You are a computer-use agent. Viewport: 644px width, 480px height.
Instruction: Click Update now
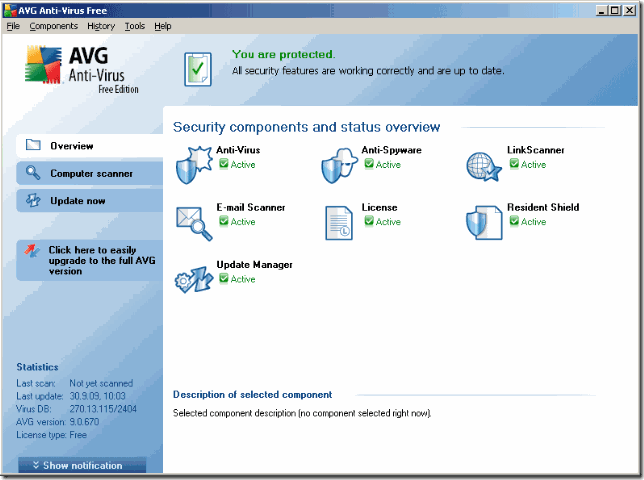pos(90,201)
